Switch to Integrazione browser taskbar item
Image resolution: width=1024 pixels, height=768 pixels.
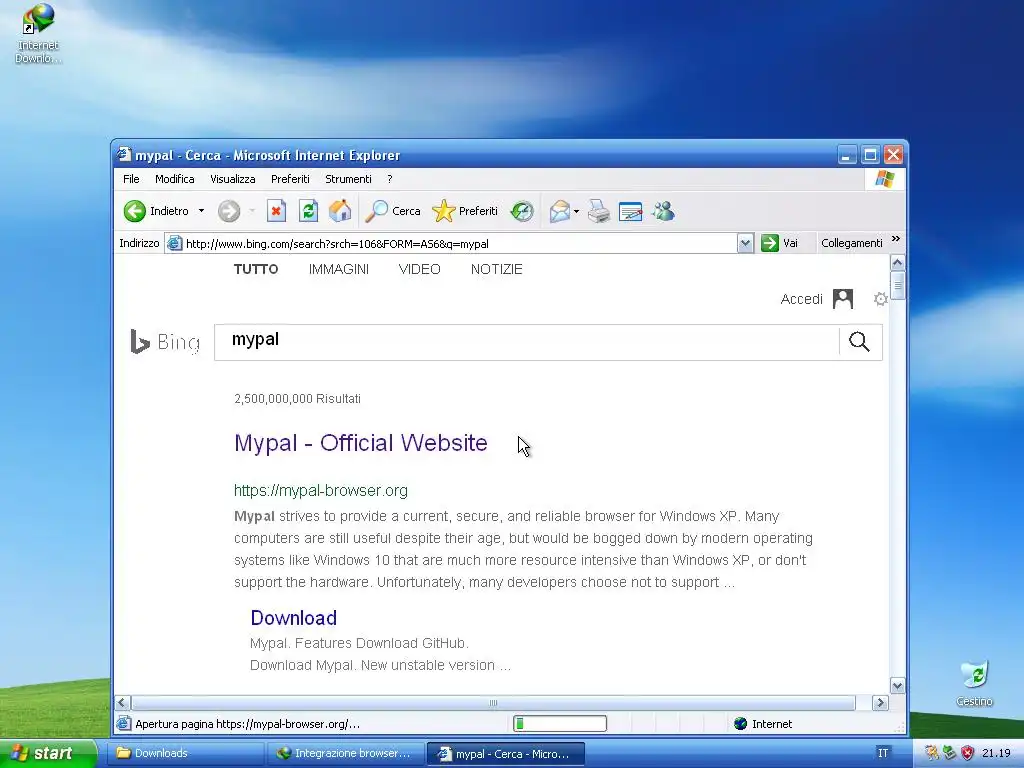coord(345,754)
